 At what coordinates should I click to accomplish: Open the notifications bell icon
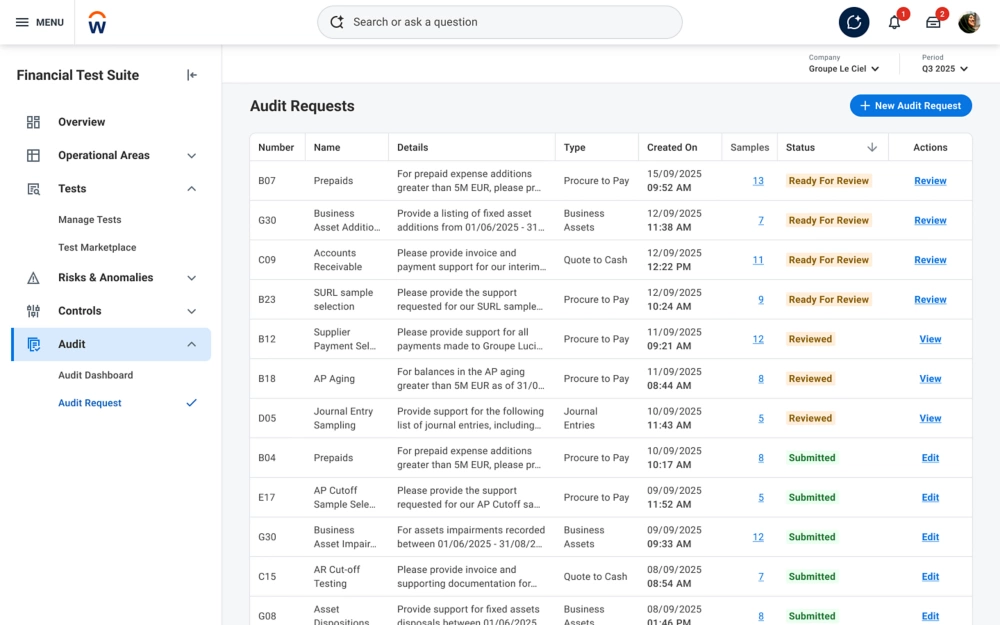tap(894, 22)
